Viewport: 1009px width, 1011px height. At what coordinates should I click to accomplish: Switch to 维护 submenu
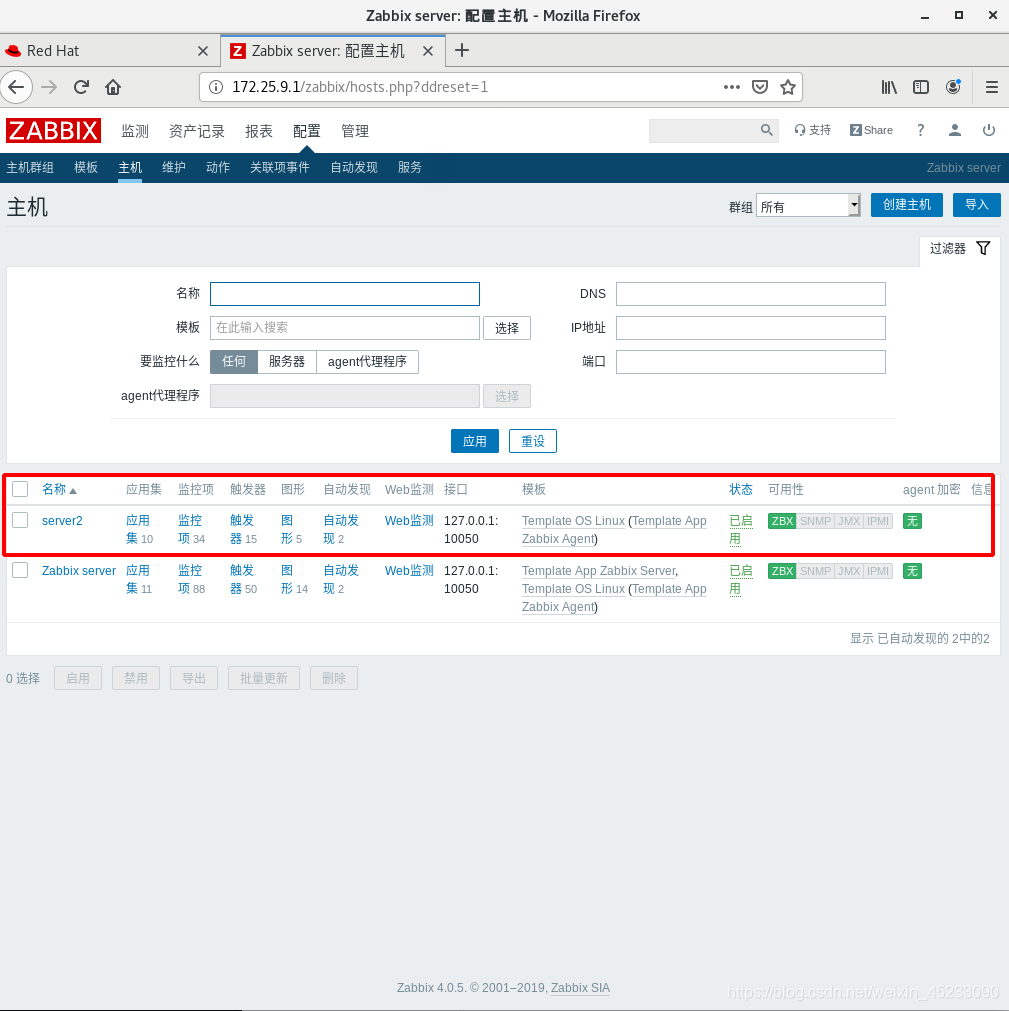point(173,168)
